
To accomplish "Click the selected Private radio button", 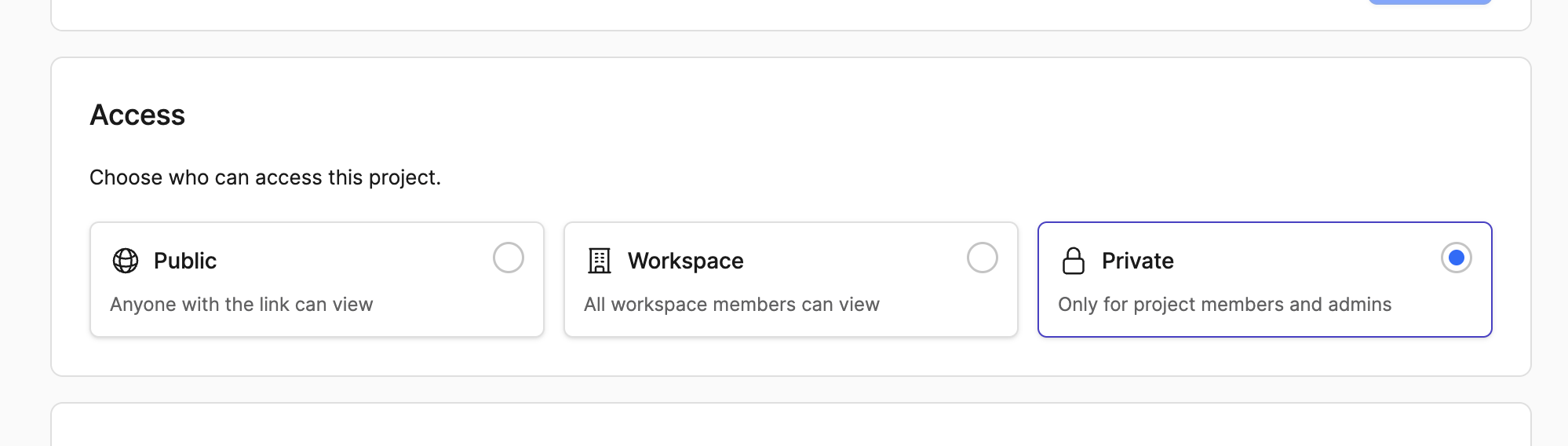I will click(x=1457, y=258).
